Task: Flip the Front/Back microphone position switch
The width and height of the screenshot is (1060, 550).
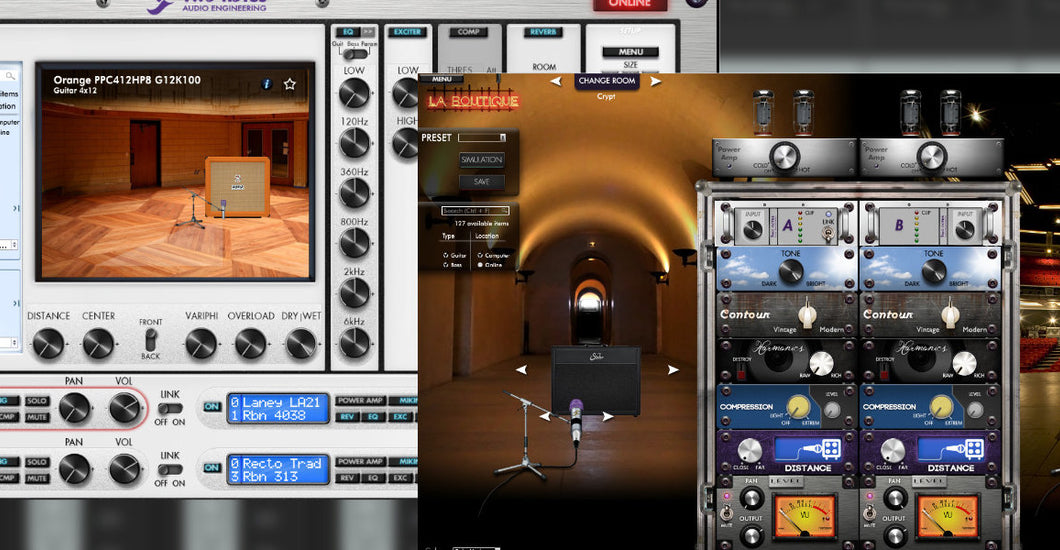Action: tap(151, 339)
